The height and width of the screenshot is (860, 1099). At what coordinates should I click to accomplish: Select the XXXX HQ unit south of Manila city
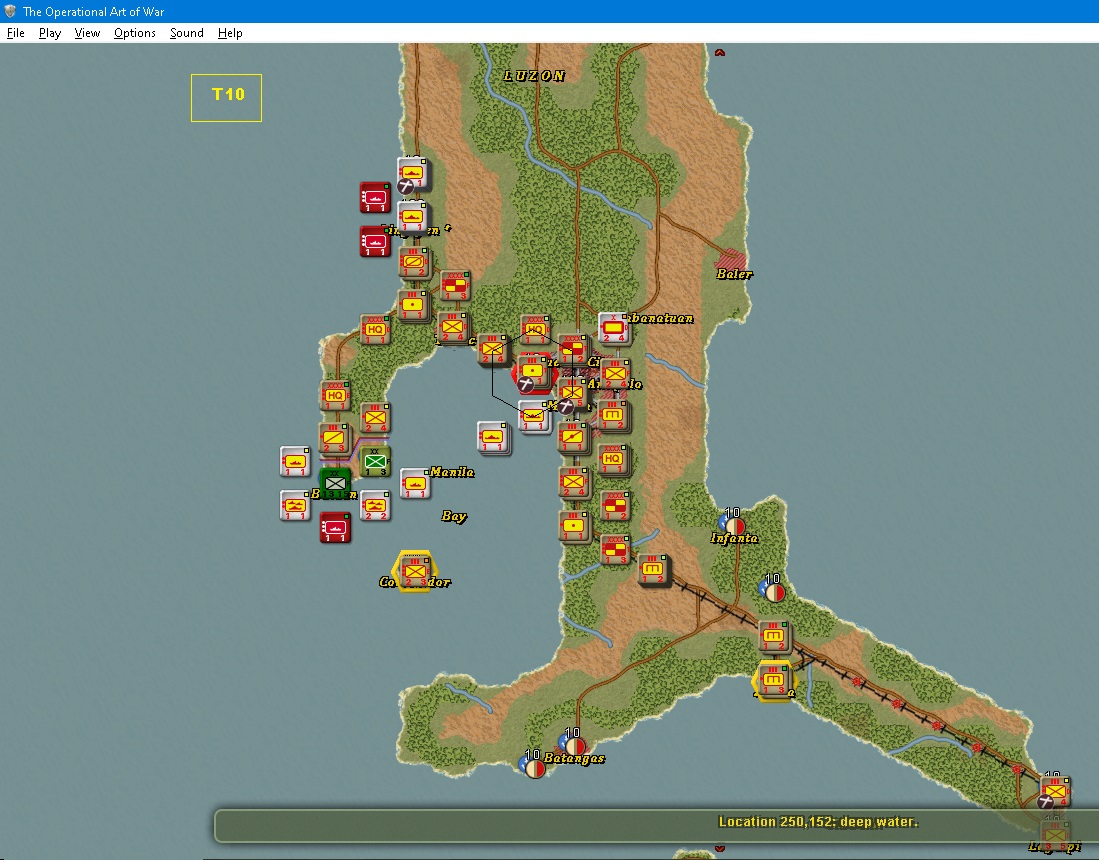click(614, 460)
